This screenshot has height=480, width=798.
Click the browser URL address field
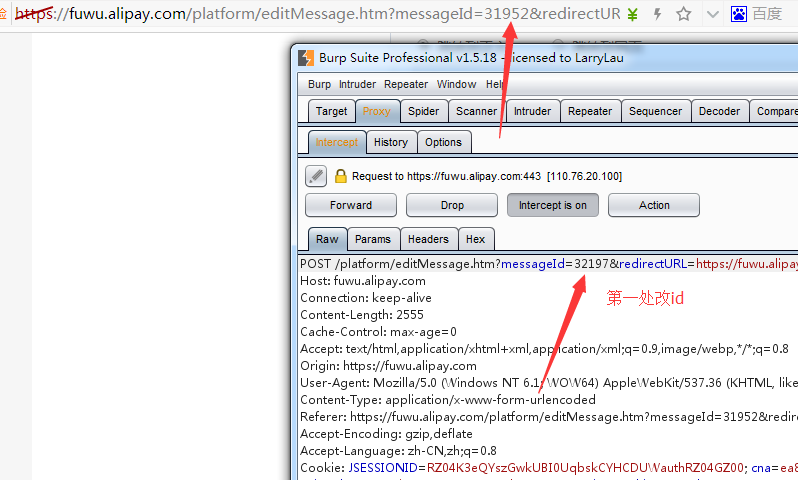(318, 14)
